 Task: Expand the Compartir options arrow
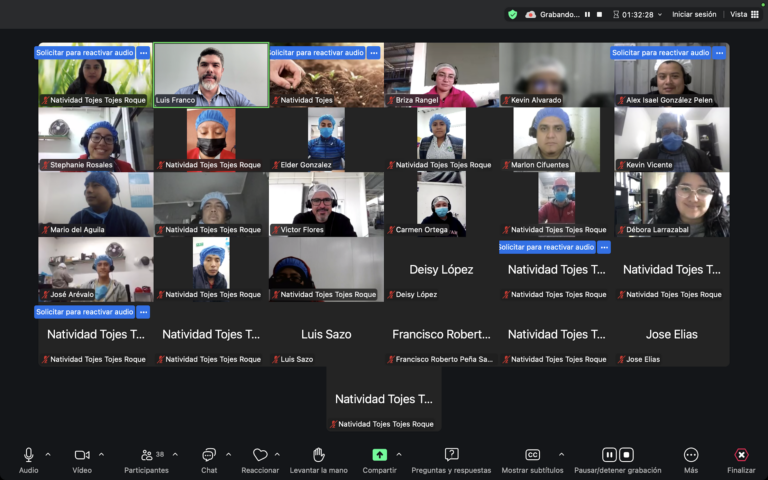coord(399,455)
